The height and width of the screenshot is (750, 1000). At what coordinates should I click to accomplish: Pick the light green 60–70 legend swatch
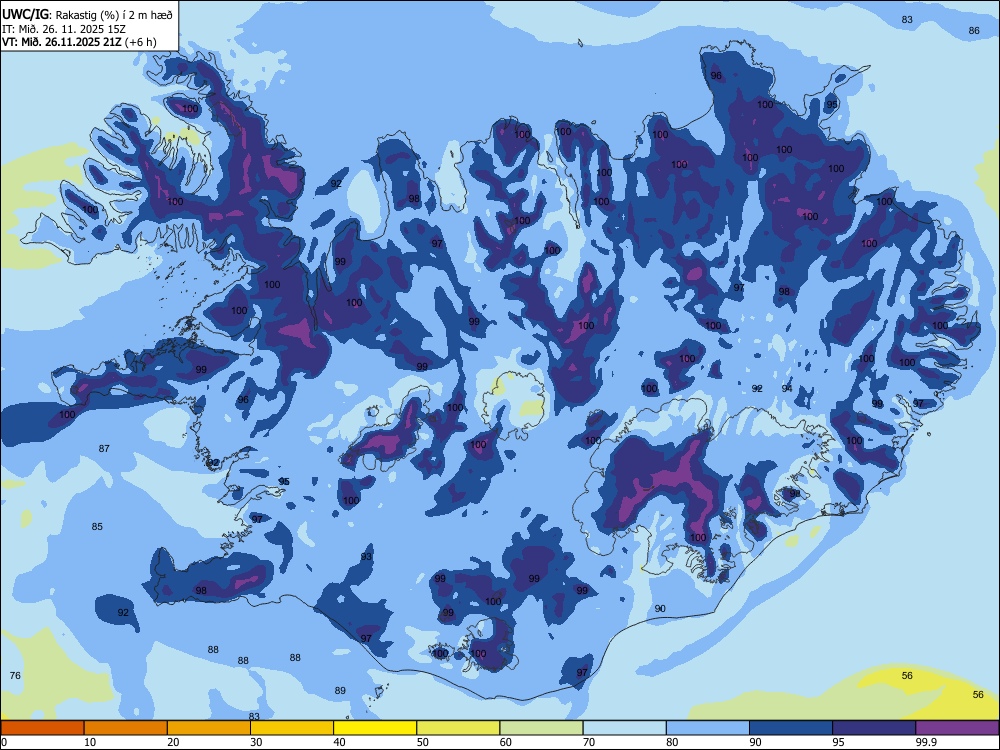pyautogui.click(x=541, y=728)
